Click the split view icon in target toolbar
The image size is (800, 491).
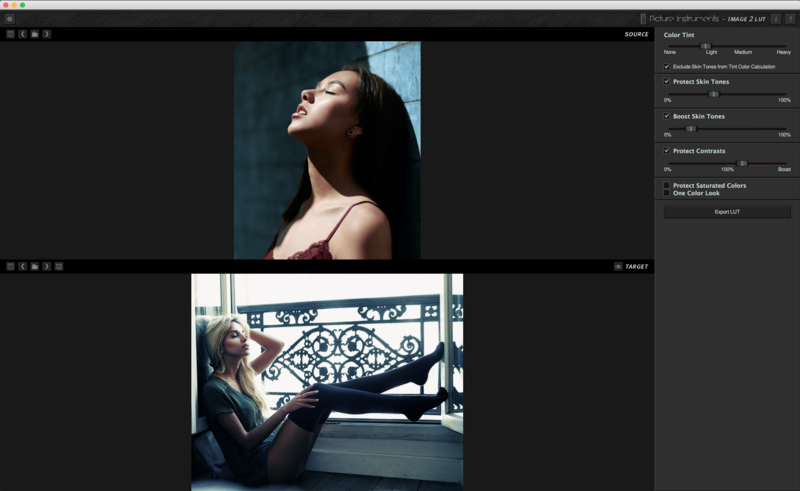click(x=59, y=266)
